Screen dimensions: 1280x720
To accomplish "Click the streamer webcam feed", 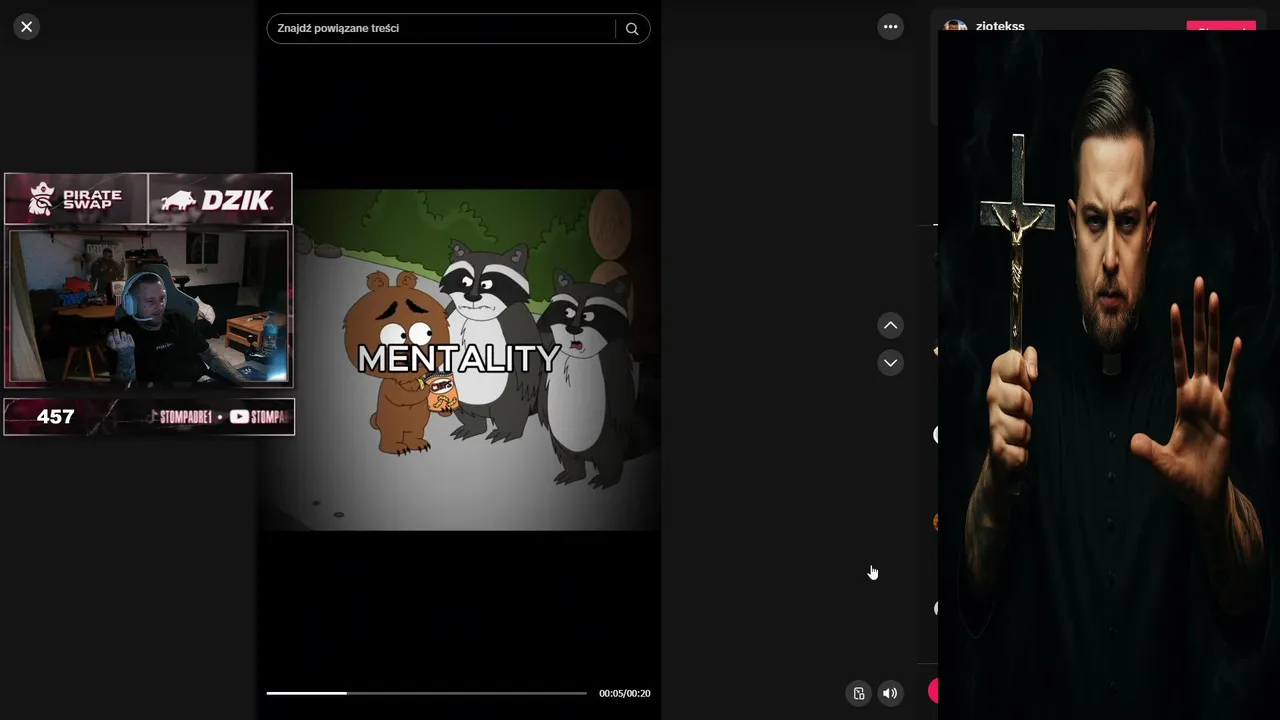I will tap(149, 307).
